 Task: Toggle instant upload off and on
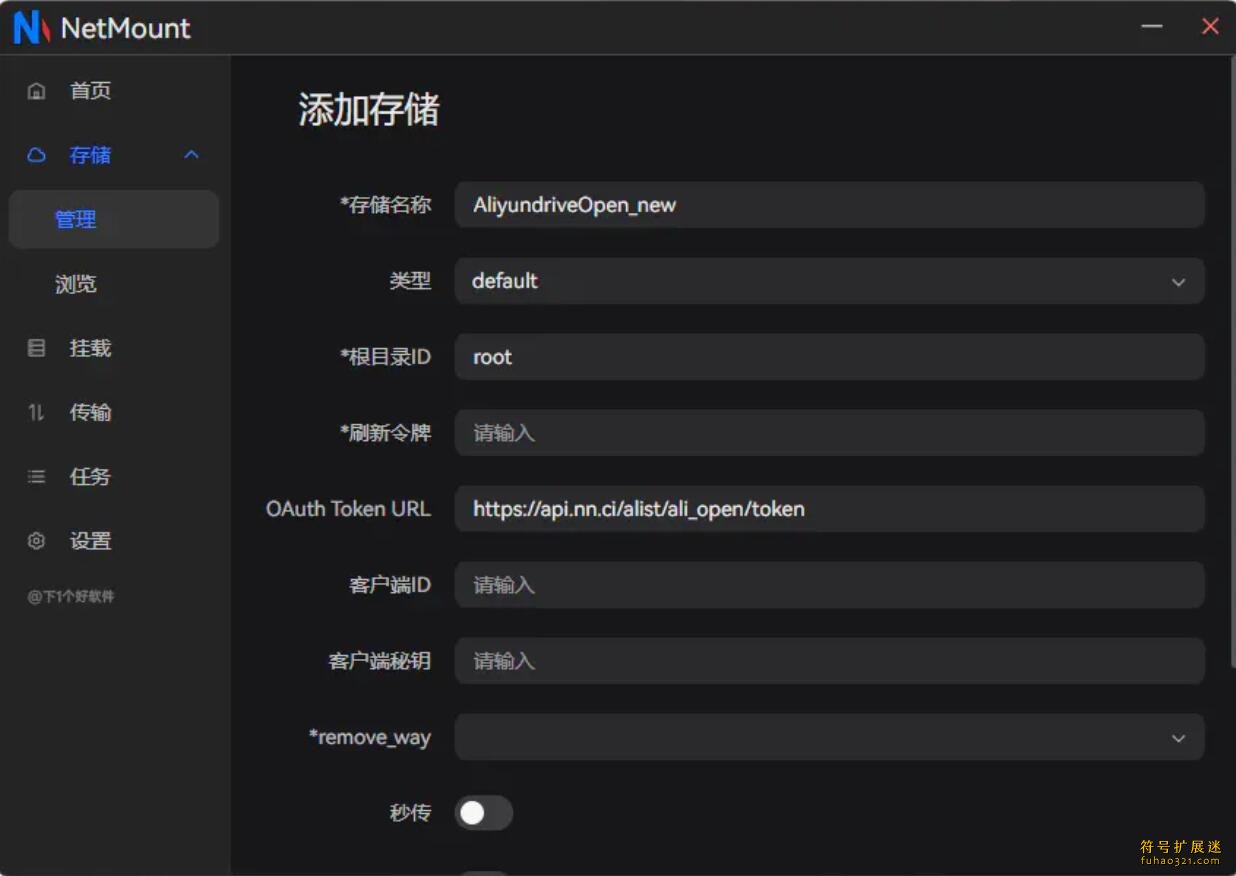483,813
